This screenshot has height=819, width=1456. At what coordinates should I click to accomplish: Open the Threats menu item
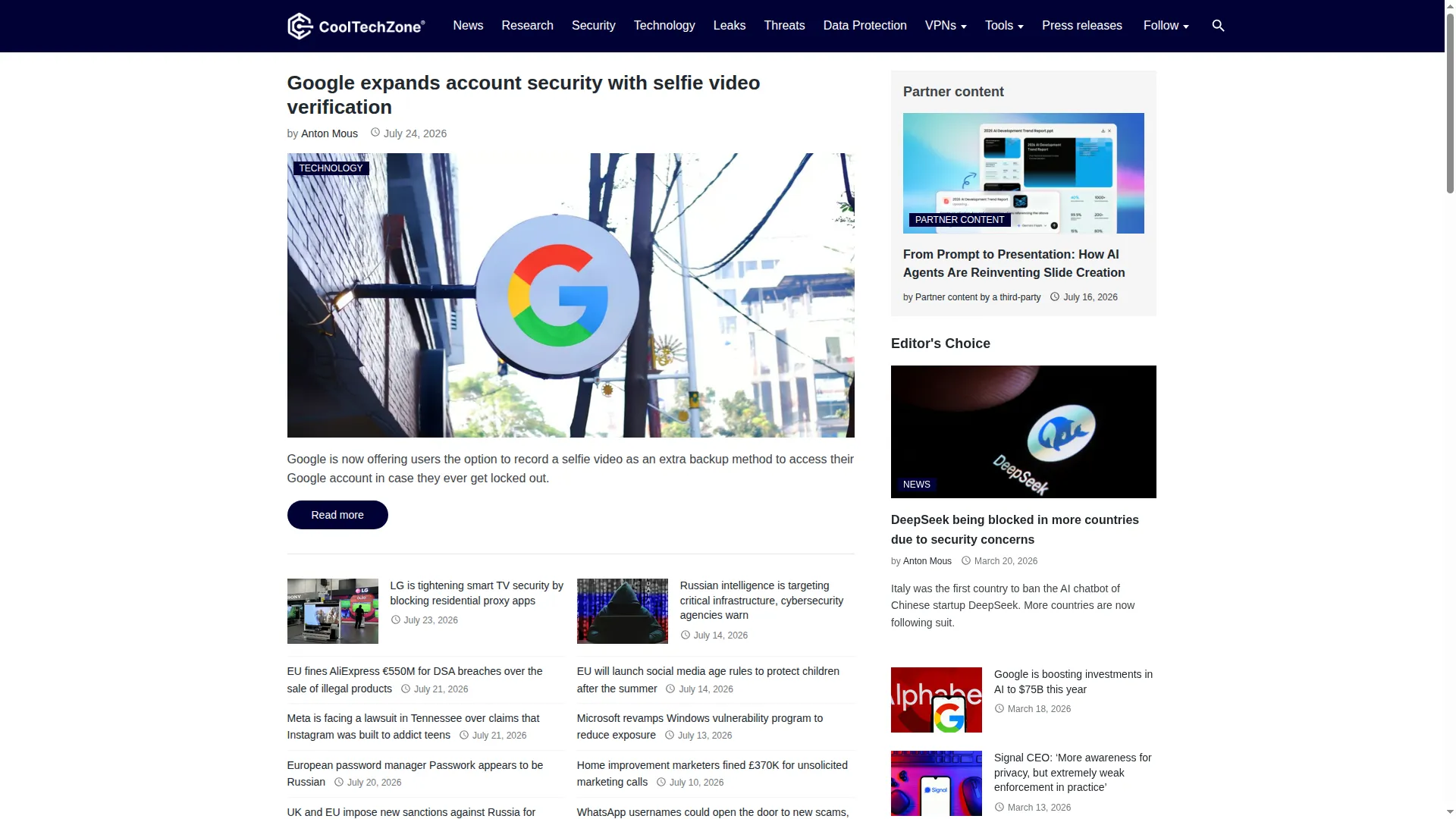tap(784, 26)
